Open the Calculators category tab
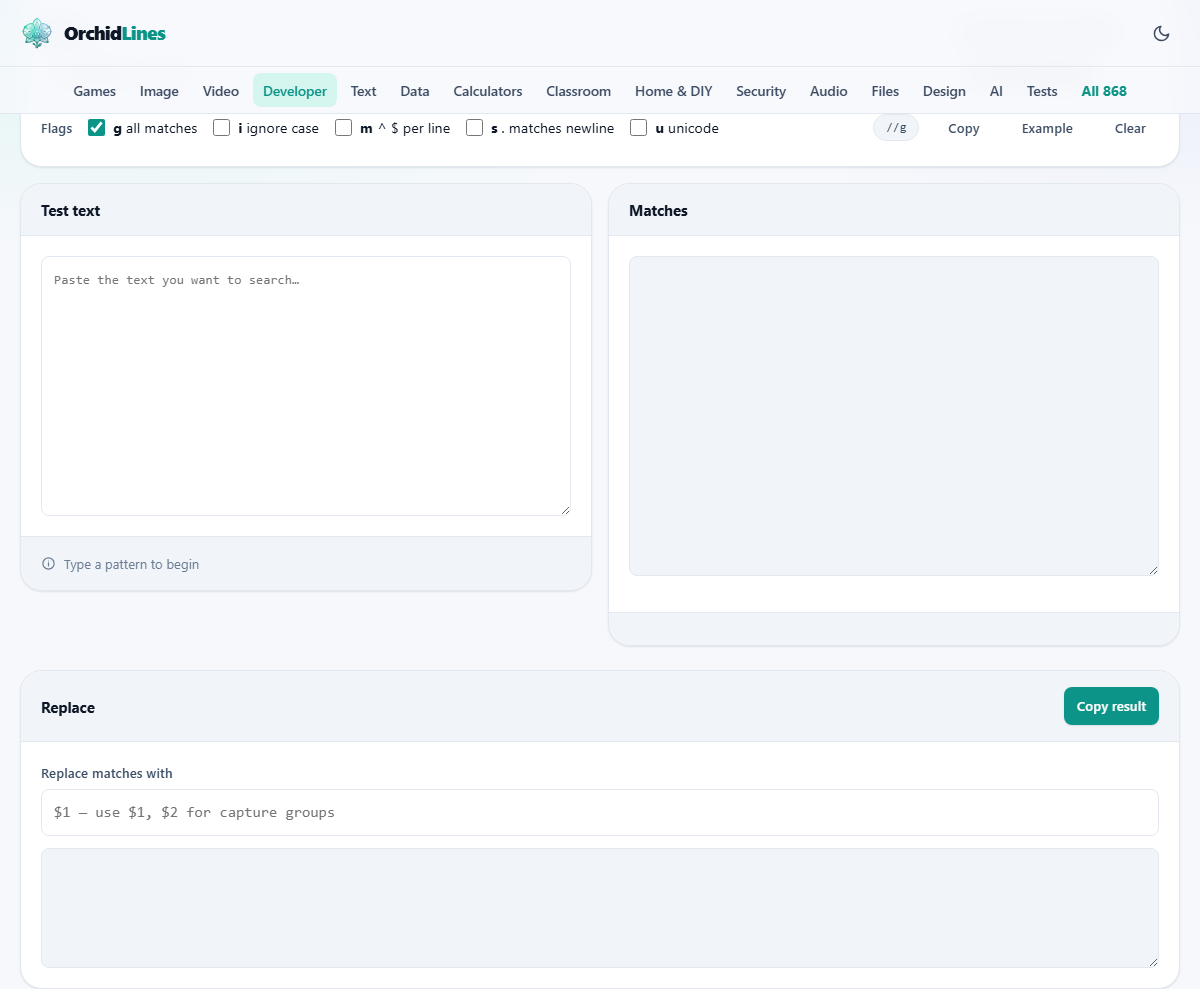Screen dimensions: 1200x989 488,91
